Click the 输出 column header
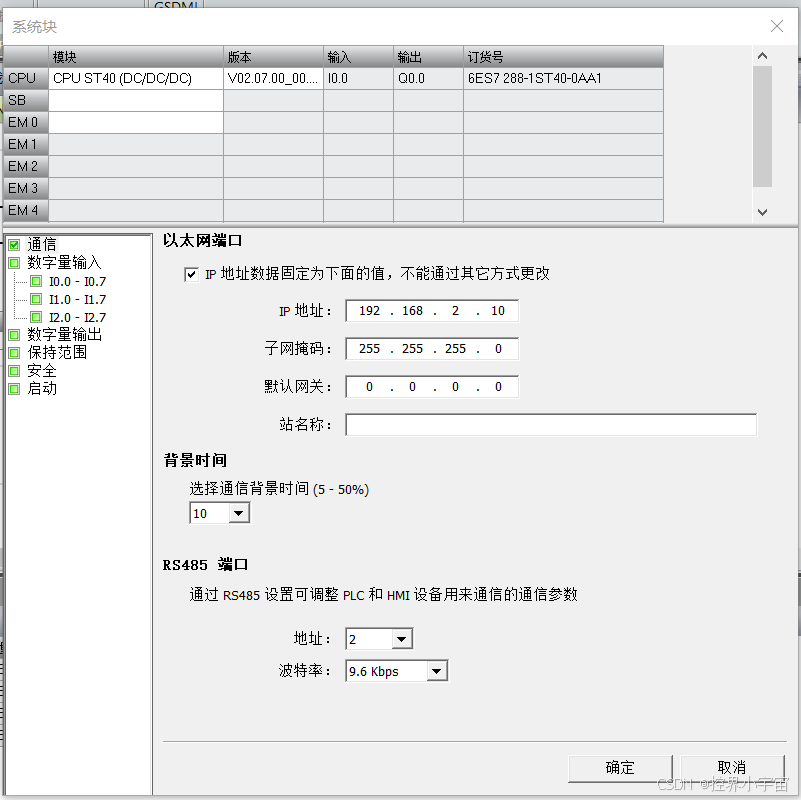The height and width of the screenshot is (800, 801). point(429,57)
